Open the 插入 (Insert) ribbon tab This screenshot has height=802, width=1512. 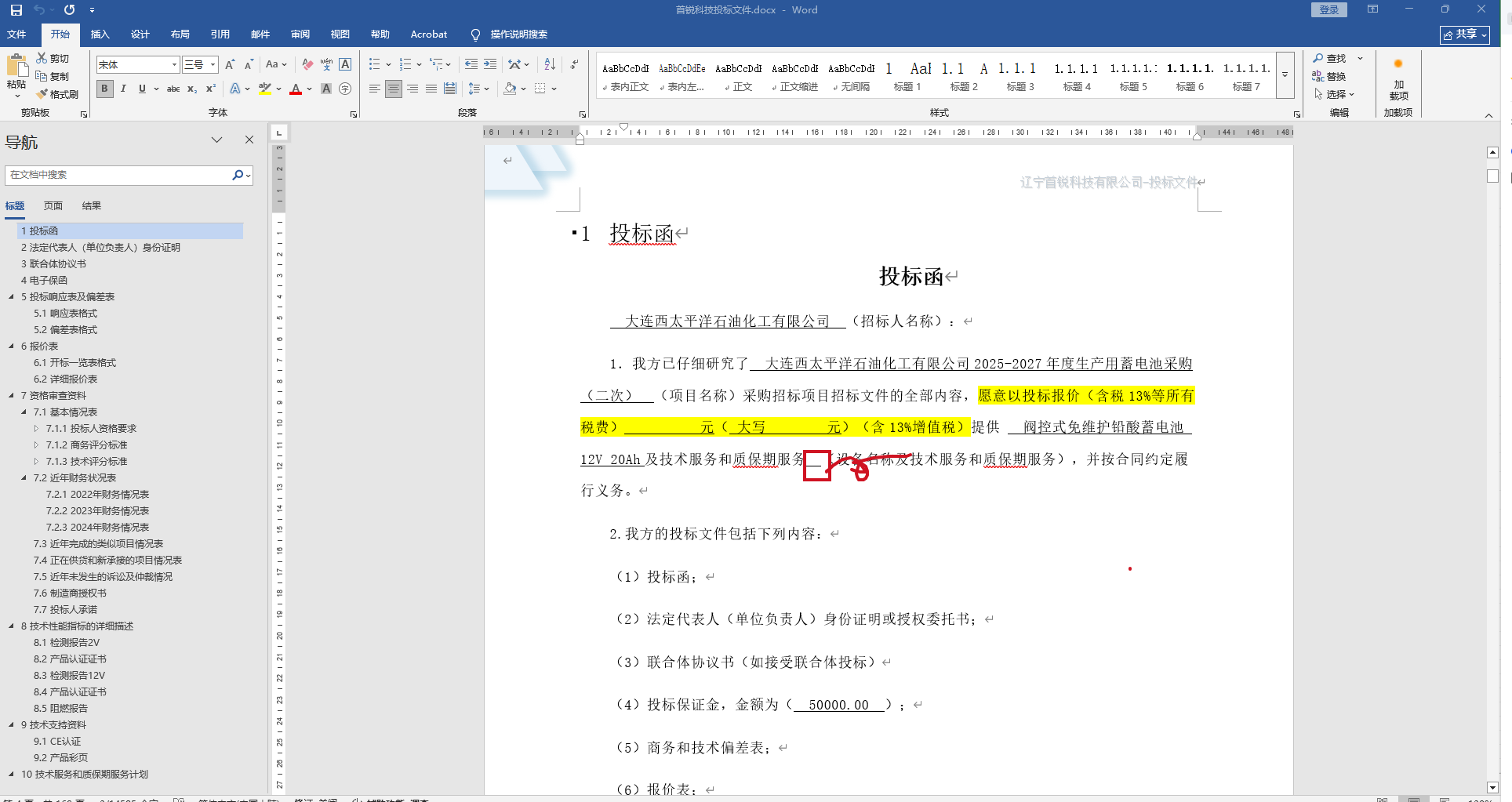(x=100, y=34)
